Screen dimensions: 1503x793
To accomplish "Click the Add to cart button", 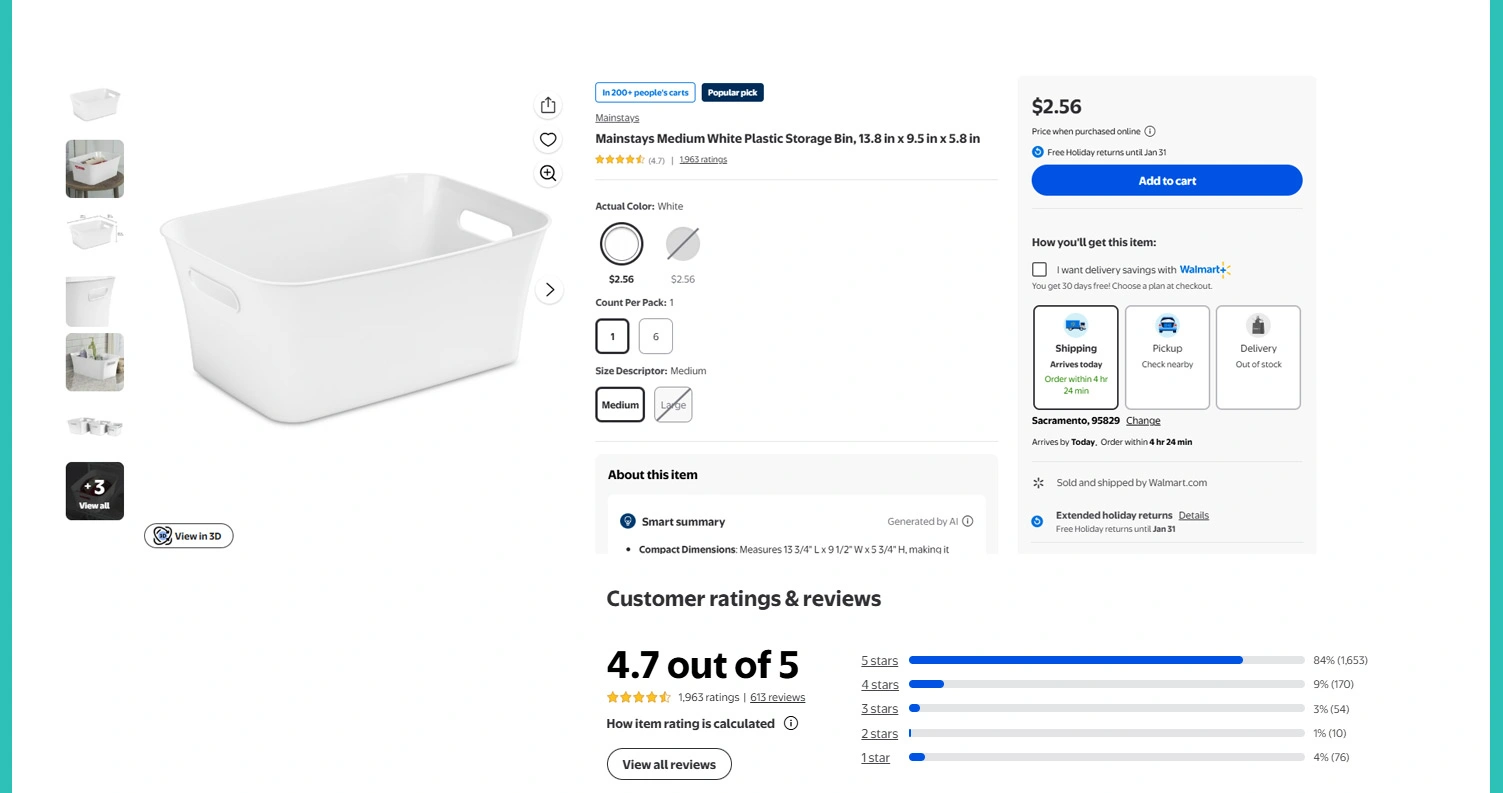I will click(1167, 180).
